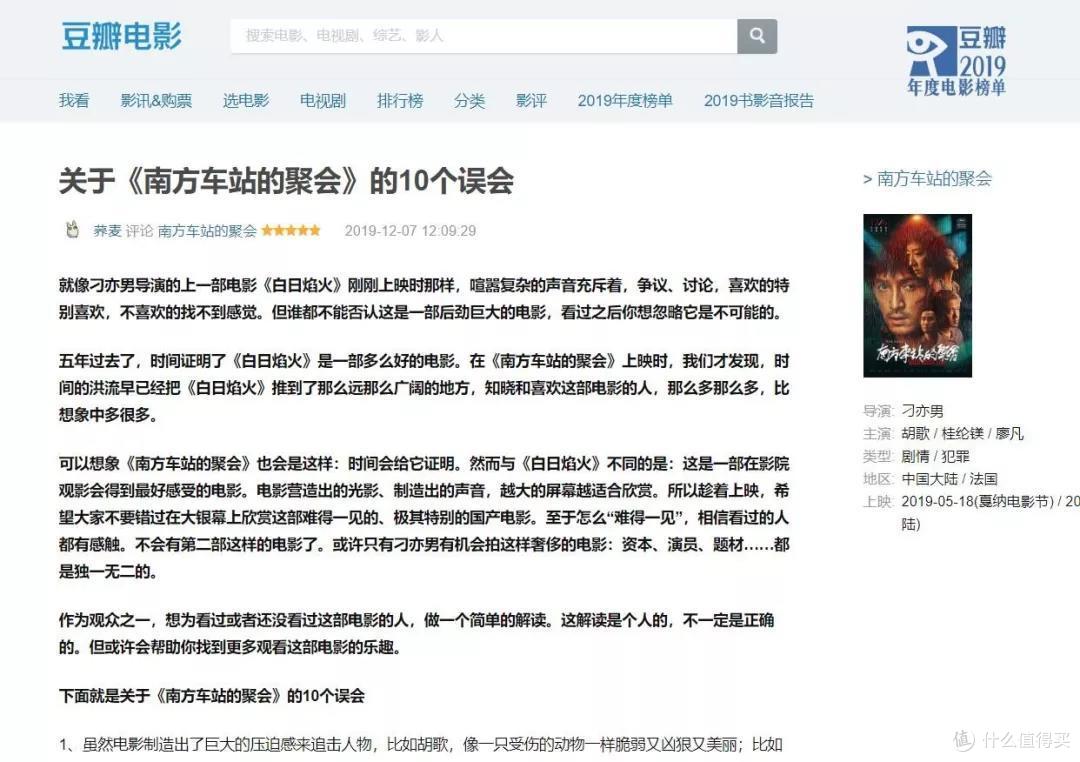Click director name 刁亦男 in sidebar

pos(922,411)
